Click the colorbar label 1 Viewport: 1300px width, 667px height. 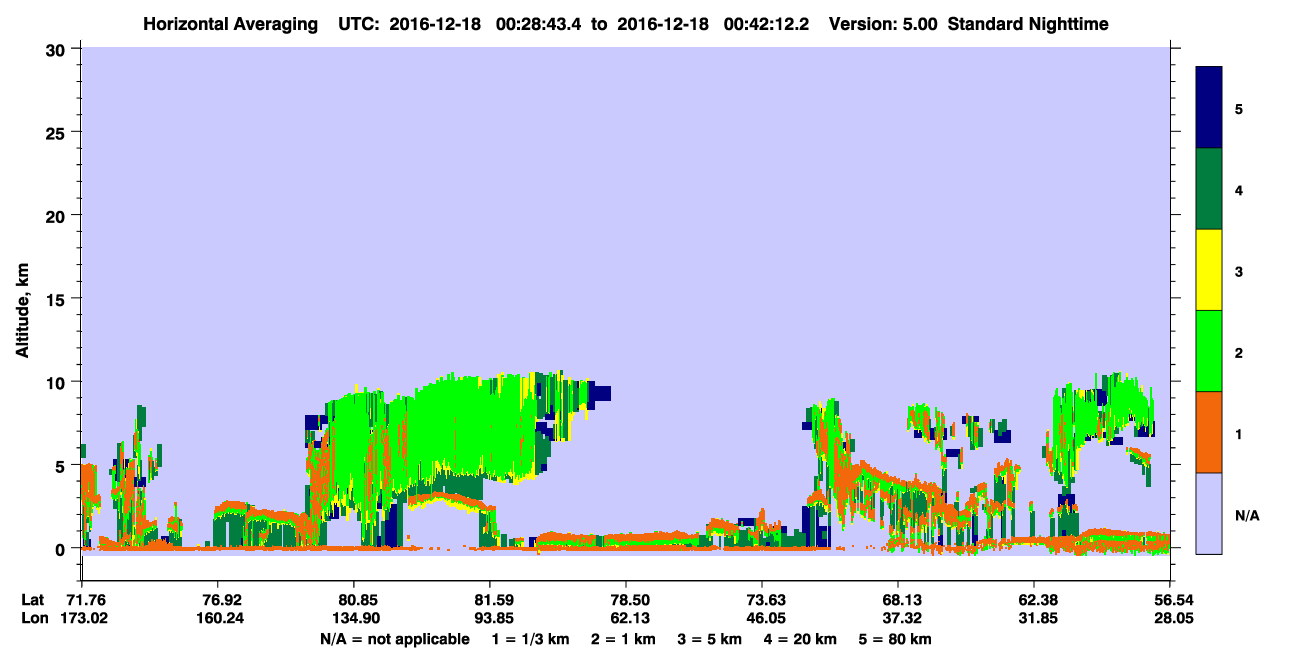click(x=1239, y=434)
